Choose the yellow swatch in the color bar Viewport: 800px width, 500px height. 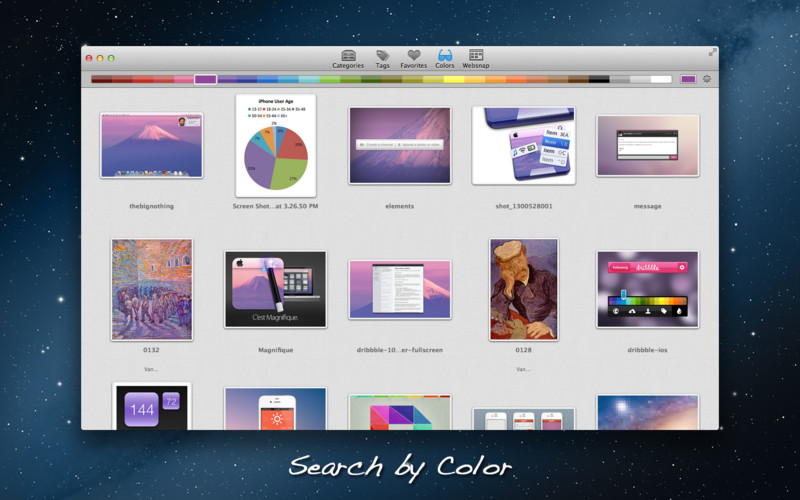453,79
